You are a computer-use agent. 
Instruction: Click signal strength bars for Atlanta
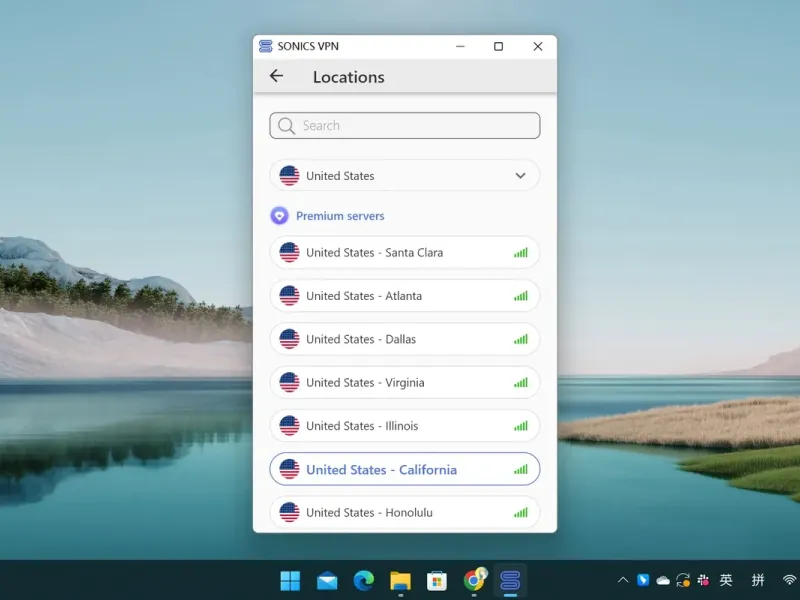520,296
